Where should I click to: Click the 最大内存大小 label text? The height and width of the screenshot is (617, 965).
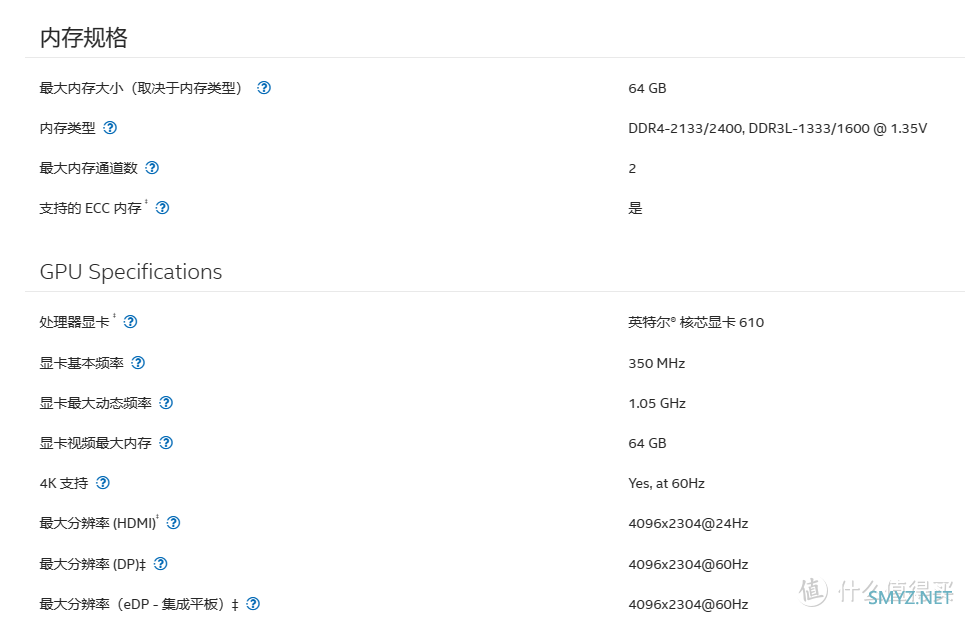click(x=142, y=88)
